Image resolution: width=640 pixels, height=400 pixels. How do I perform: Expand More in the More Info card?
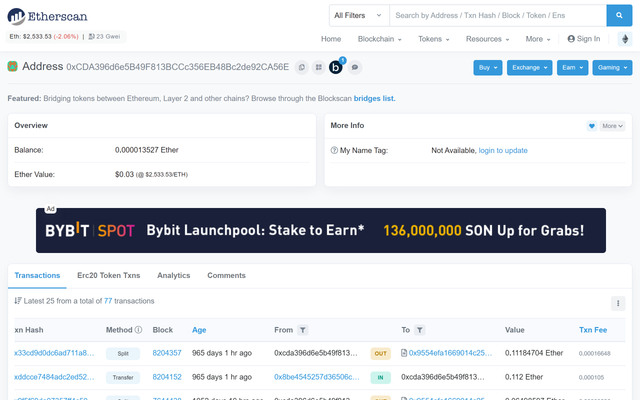click(612, 126)
